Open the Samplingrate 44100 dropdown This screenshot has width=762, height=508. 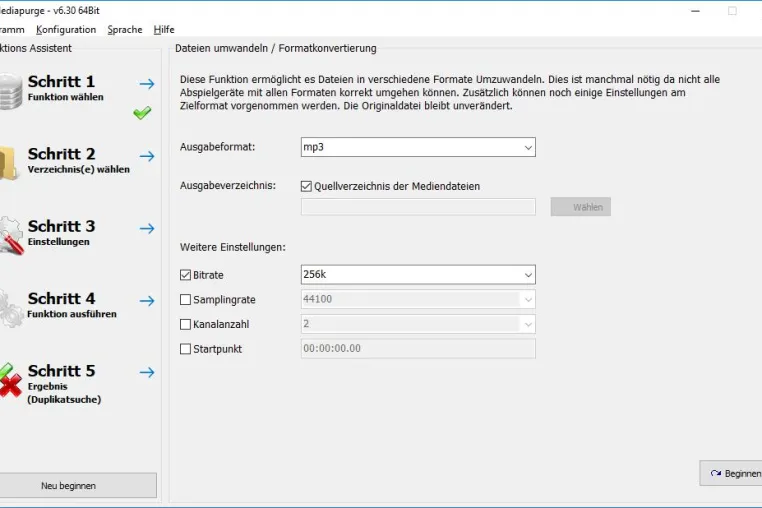pyautogui.click(x=418, y=299)
